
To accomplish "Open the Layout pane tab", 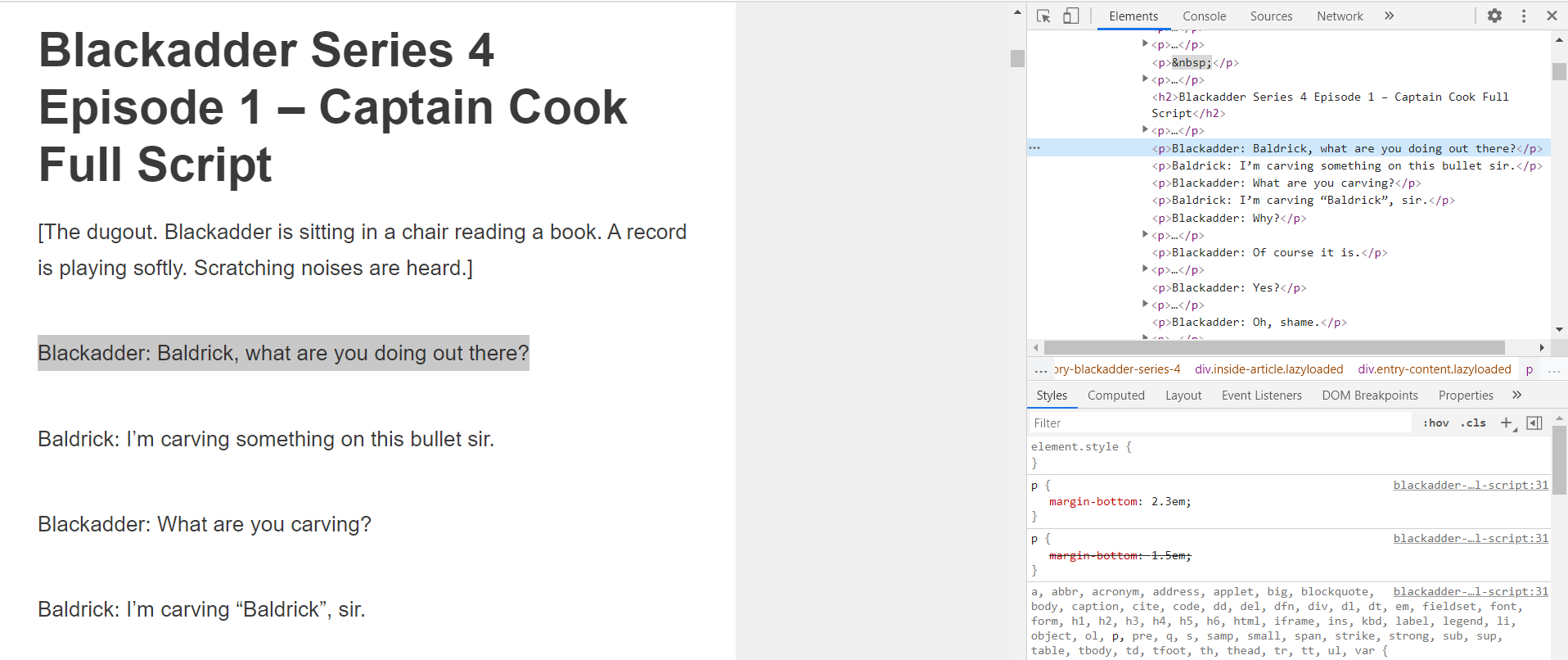I will pyautogui.click(x=1183, y=396).
